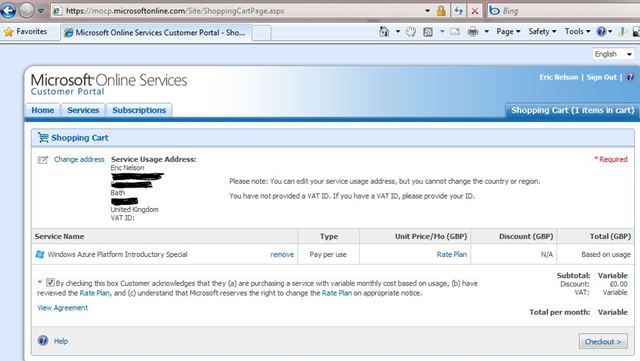View the security lock icon report
Screen dimensions: 640x361
click(441, 11)
